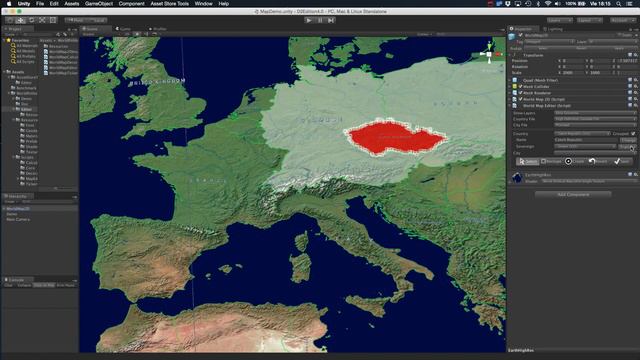Switch to the Profiler tab
This screenshot has height=360, width=640.
click(159, 29)
